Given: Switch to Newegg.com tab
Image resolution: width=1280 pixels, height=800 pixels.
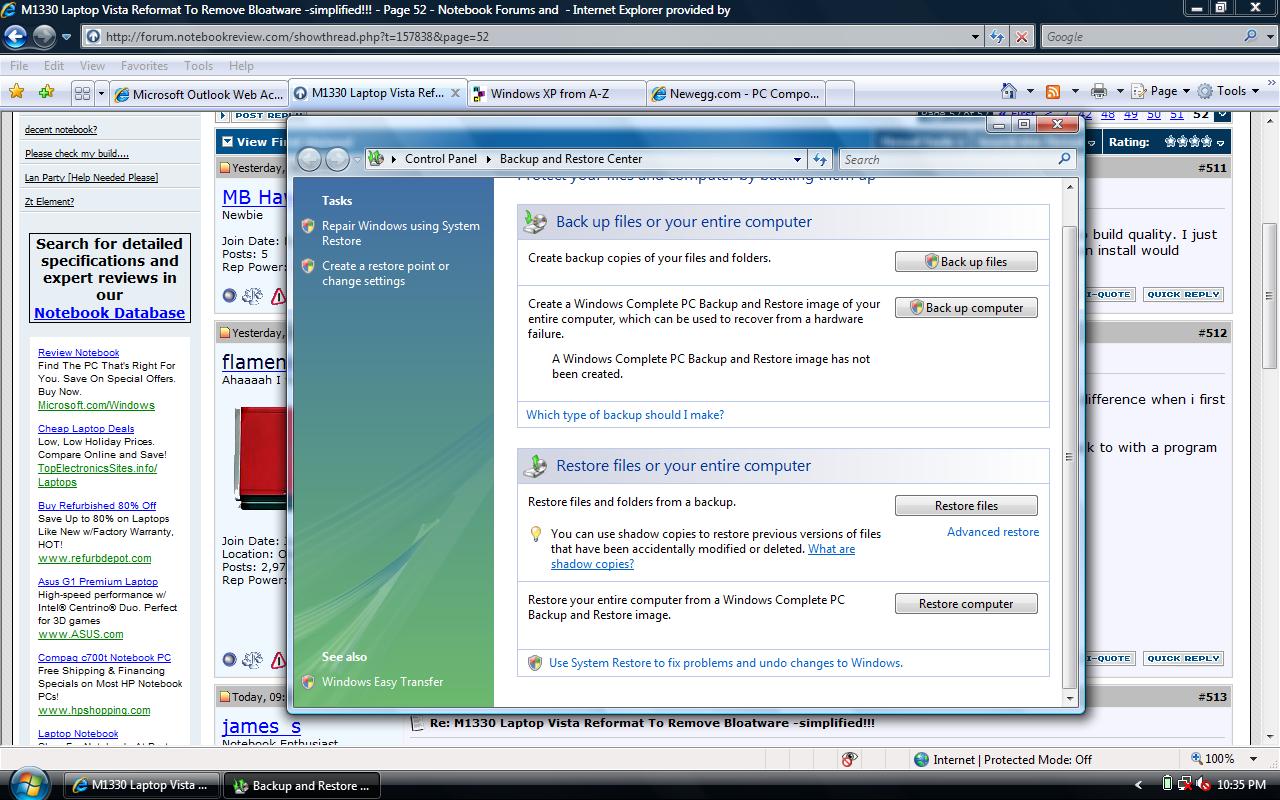Looking at the screenshot, I should pyautogui.click(x=736, y=94).
